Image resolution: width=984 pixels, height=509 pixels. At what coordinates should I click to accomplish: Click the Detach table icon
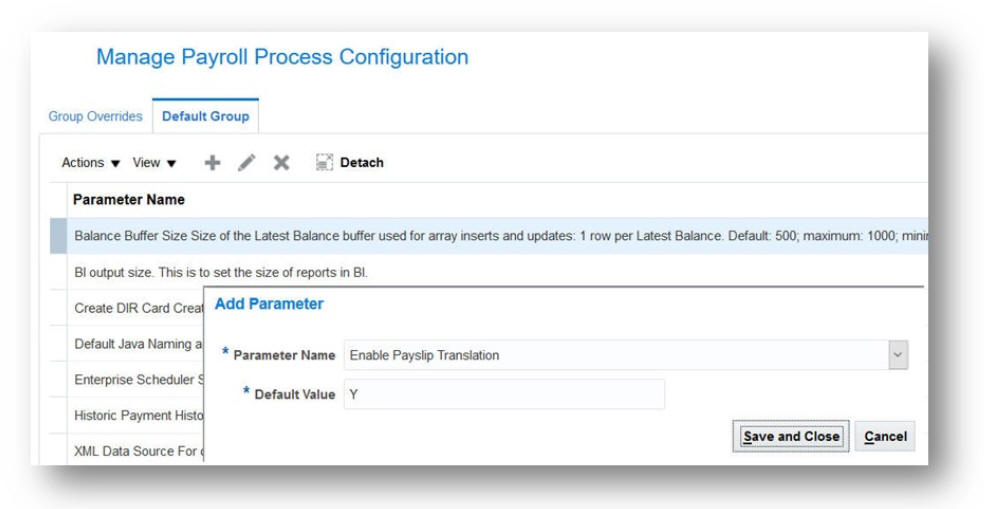[324, 163]
